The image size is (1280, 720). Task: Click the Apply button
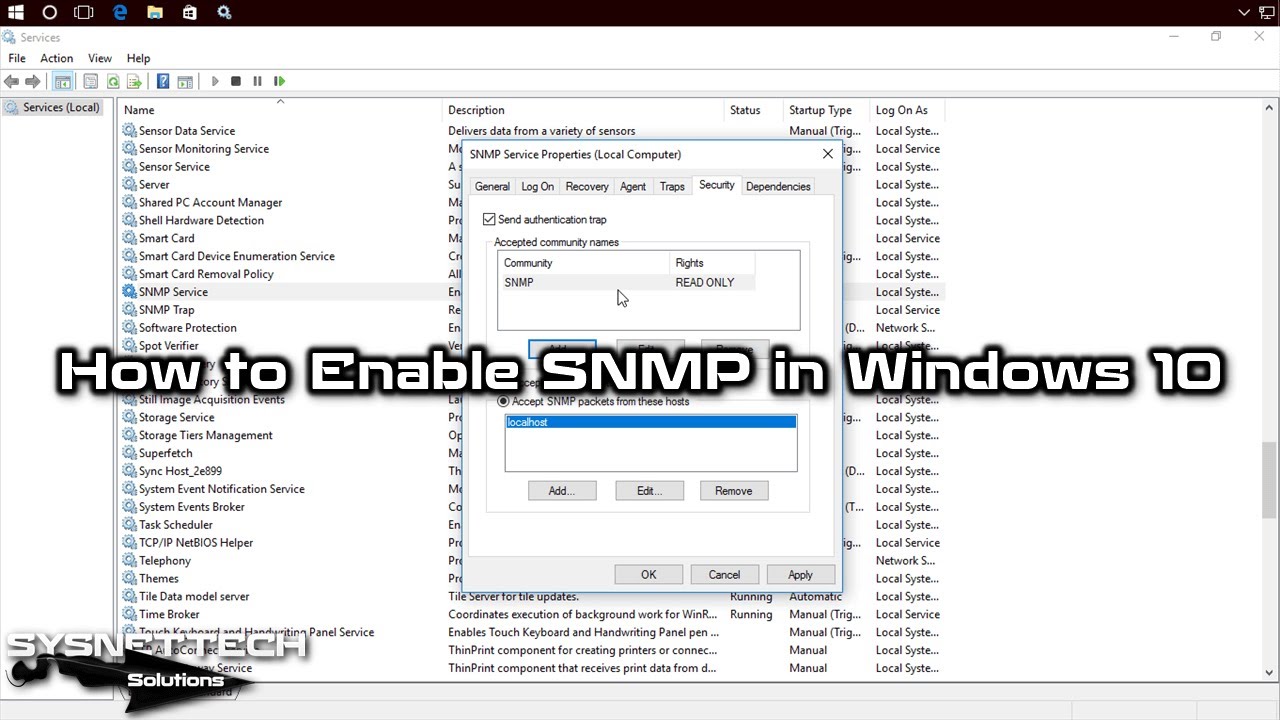[800, 575]
